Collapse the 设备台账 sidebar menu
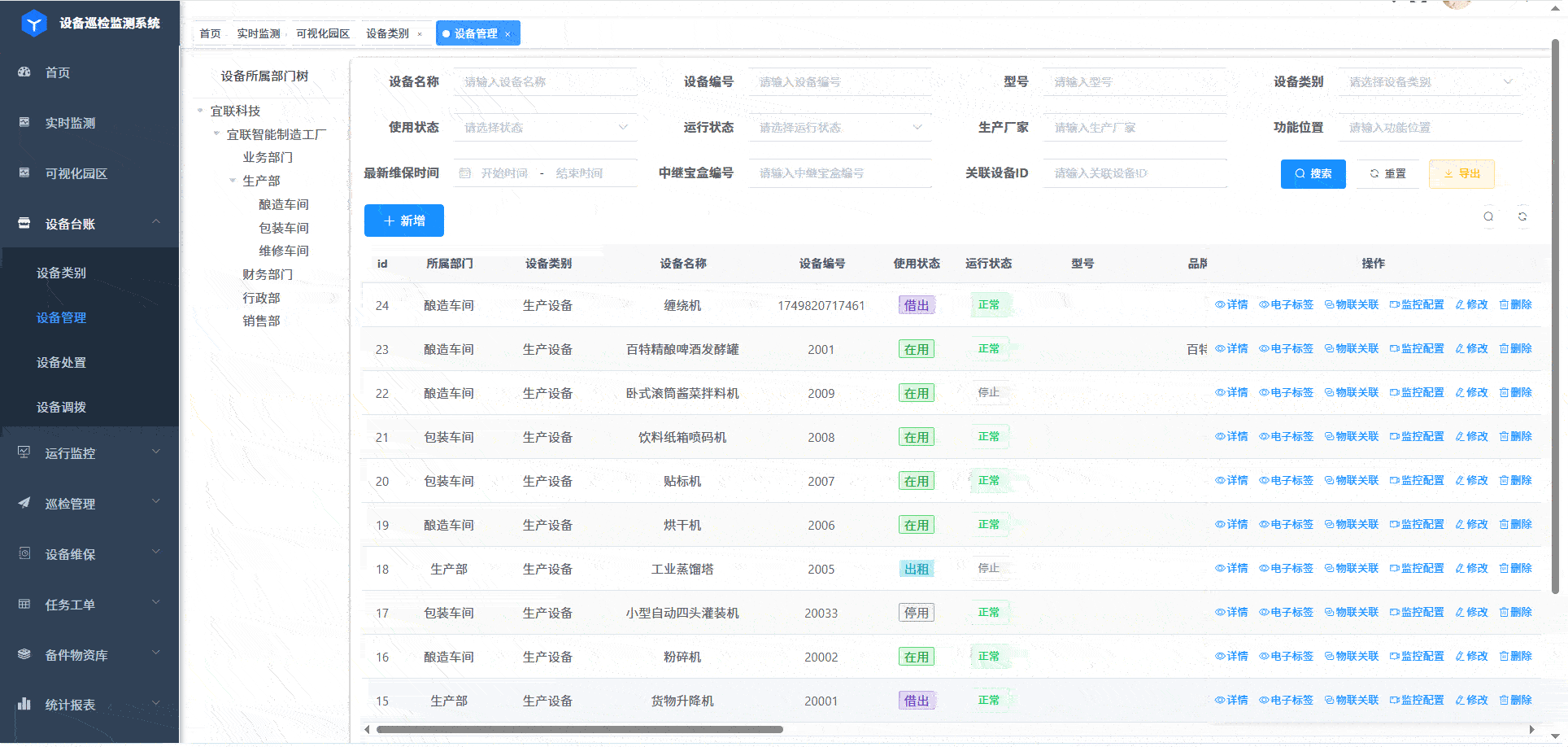The height and width of the screenshot is (747, 1568). [x=155, y=221]
